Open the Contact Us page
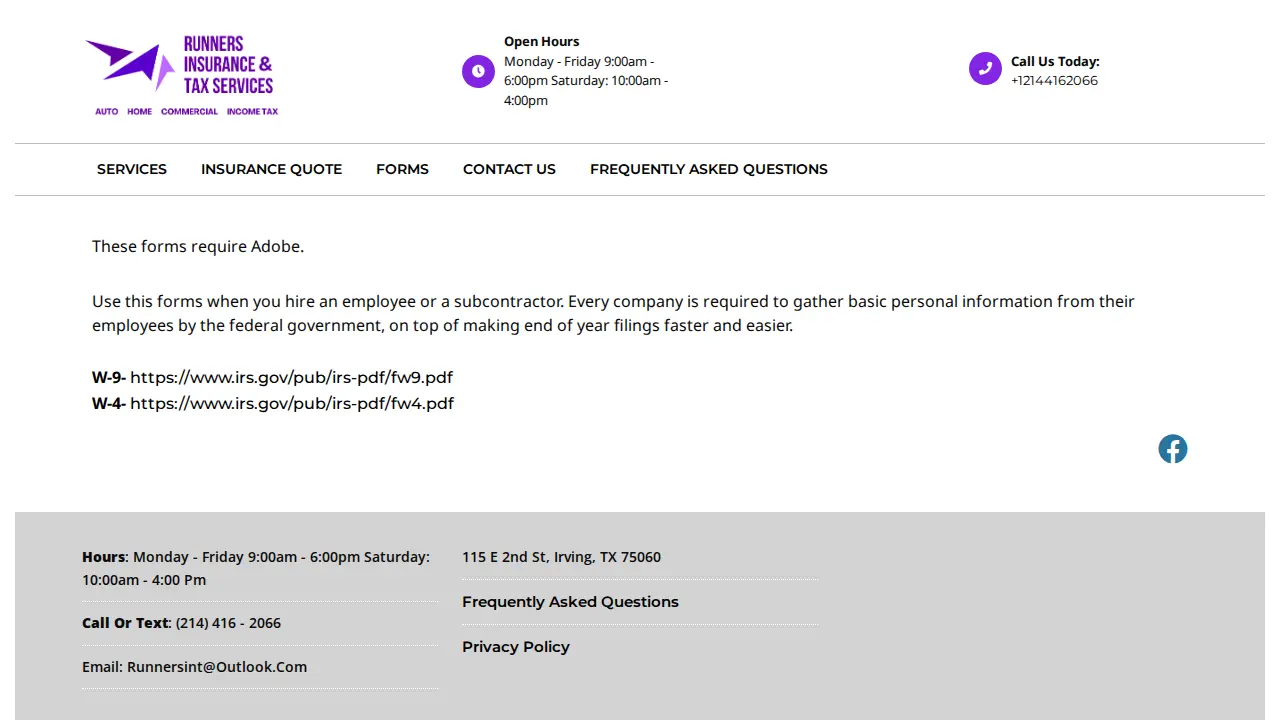The height and width of the screenshot is (720, 1280). tap(509, 169)
